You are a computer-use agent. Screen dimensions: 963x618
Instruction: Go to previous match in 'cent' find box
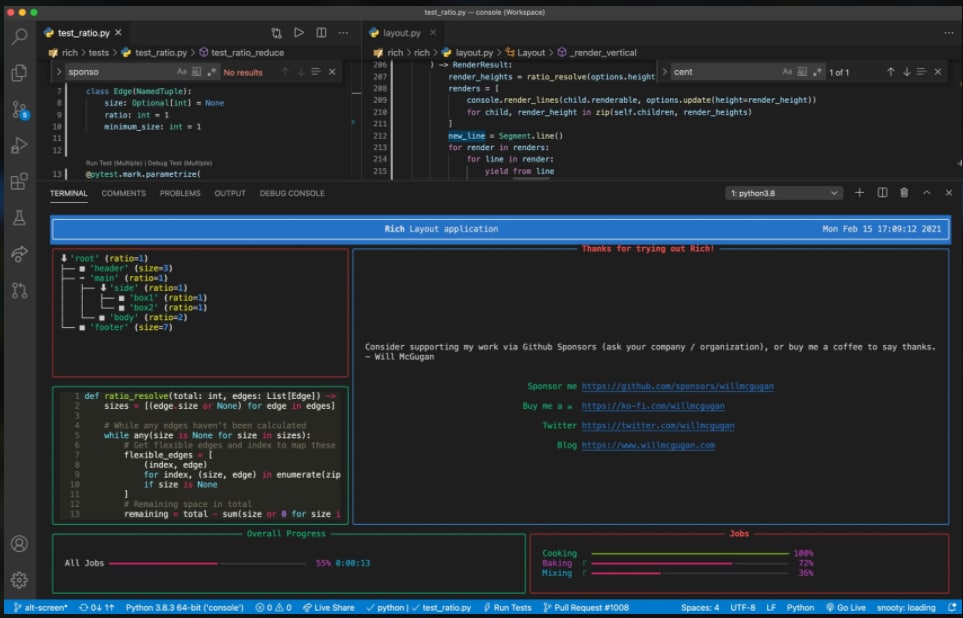pos(891,72)
